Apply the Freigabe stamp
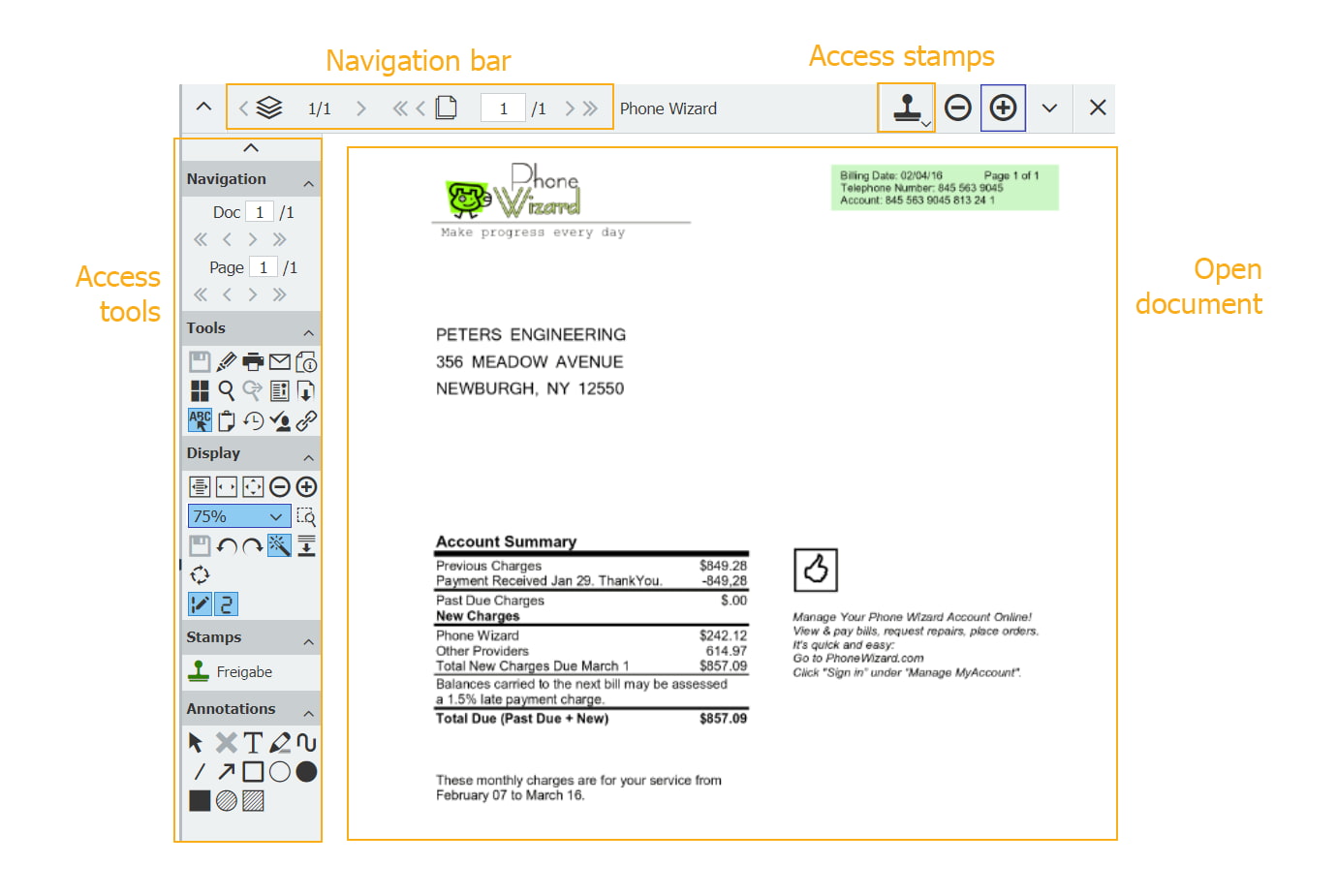 (233, 671)
